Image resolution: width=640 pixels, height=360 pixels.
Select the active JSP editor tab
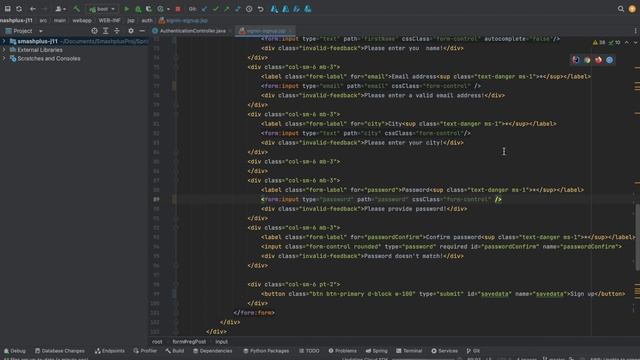click(x=264, y=31)
